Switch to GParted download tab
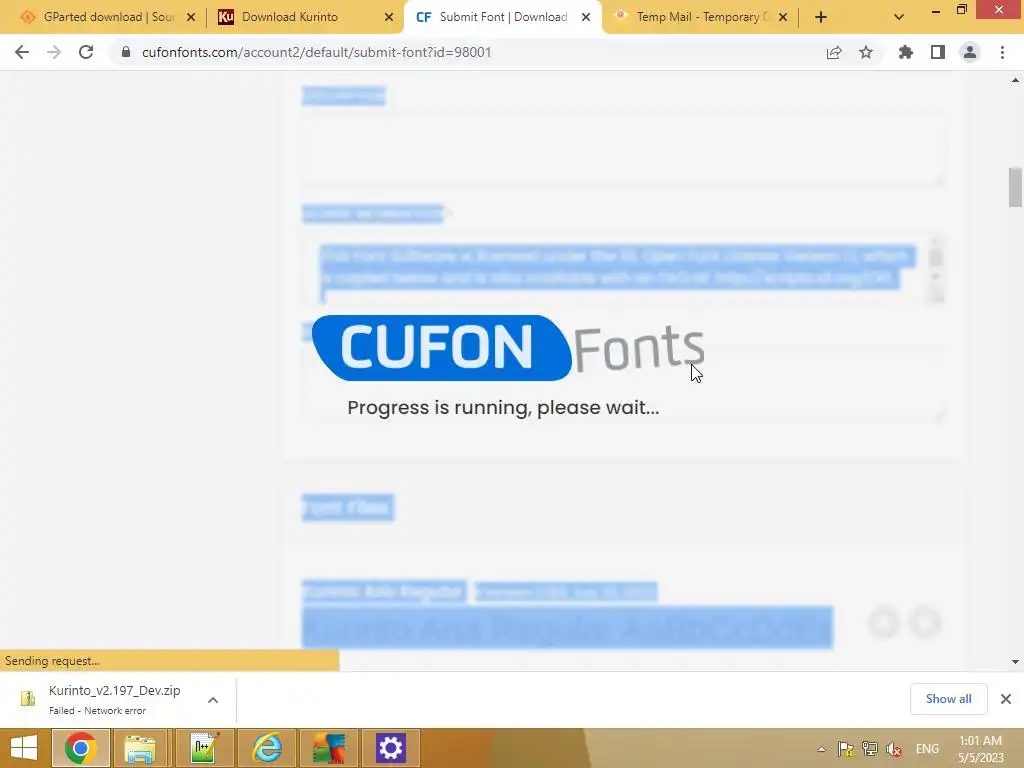 108,17
